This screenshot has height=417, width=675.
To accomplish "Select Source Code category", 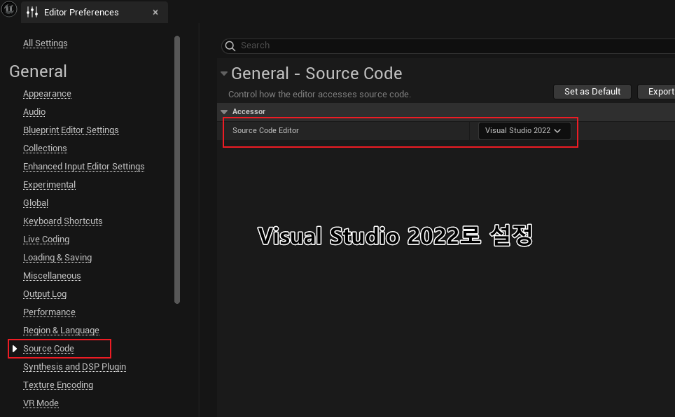I will pos(49,349).
